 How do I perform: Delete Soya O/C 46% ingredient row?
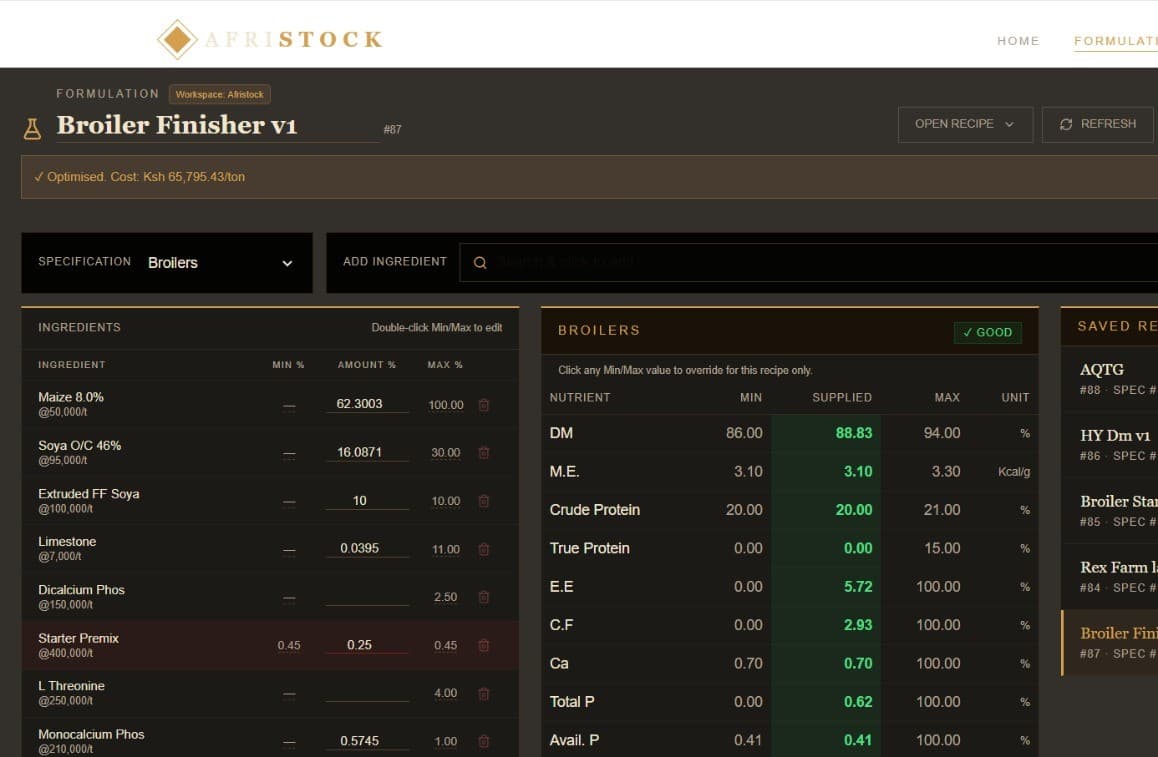click(x=484, y=453)
